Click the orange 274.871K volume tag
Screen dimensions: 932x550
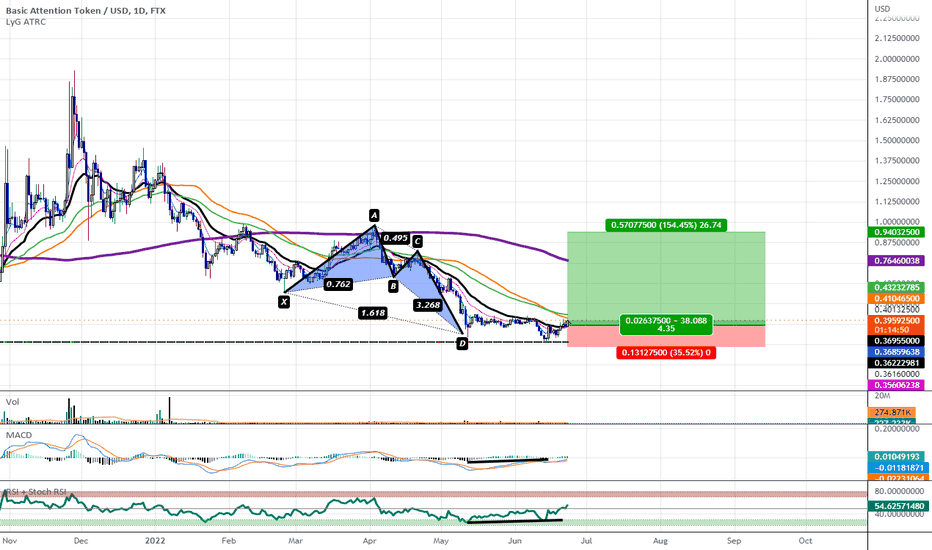892,412
